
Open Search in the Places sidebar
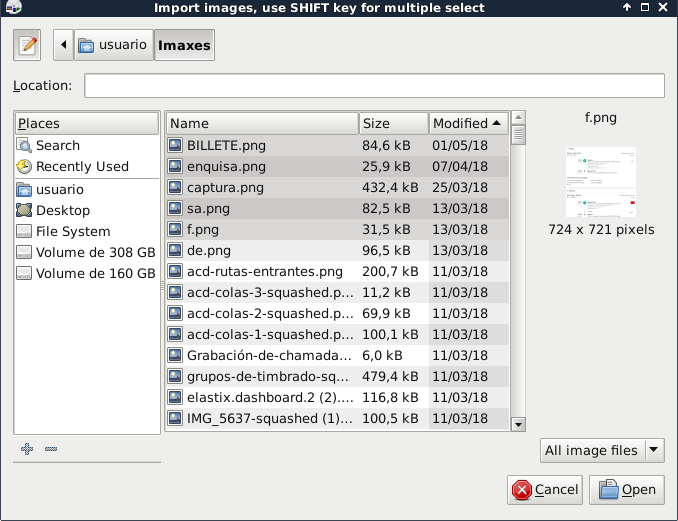tap(57, 145)
